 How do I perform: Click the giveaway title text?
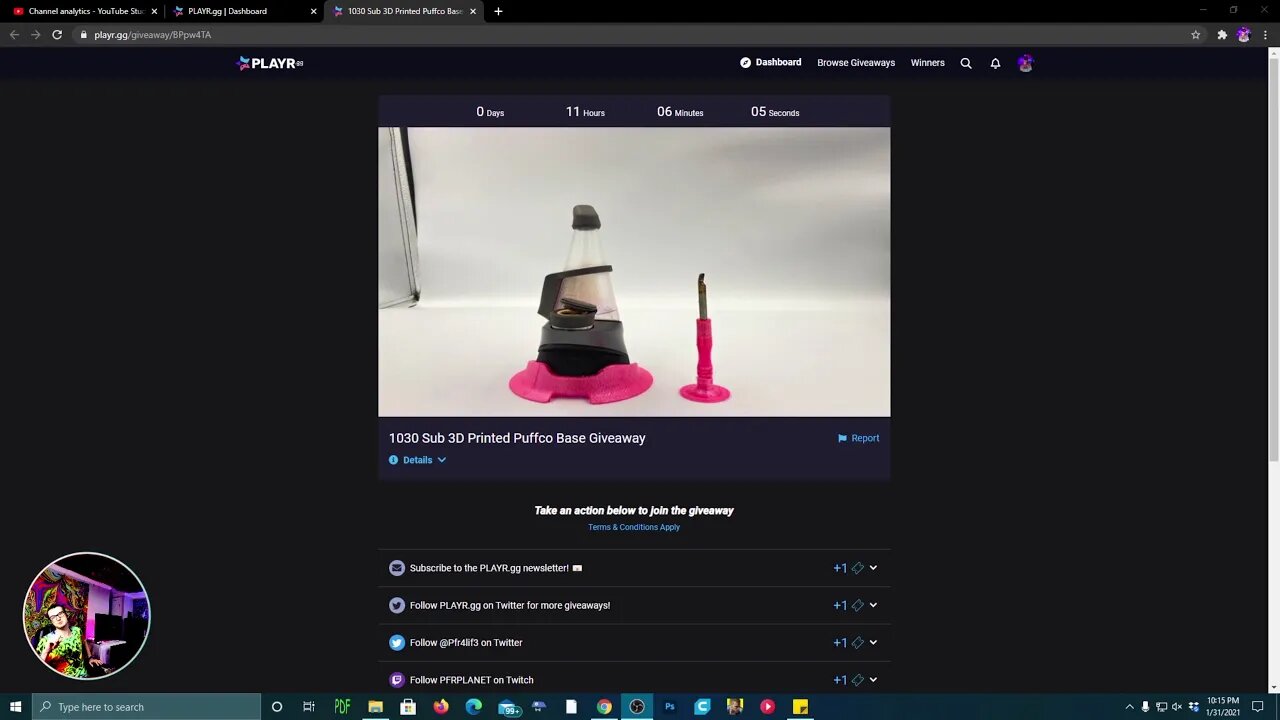pos(517,438)
